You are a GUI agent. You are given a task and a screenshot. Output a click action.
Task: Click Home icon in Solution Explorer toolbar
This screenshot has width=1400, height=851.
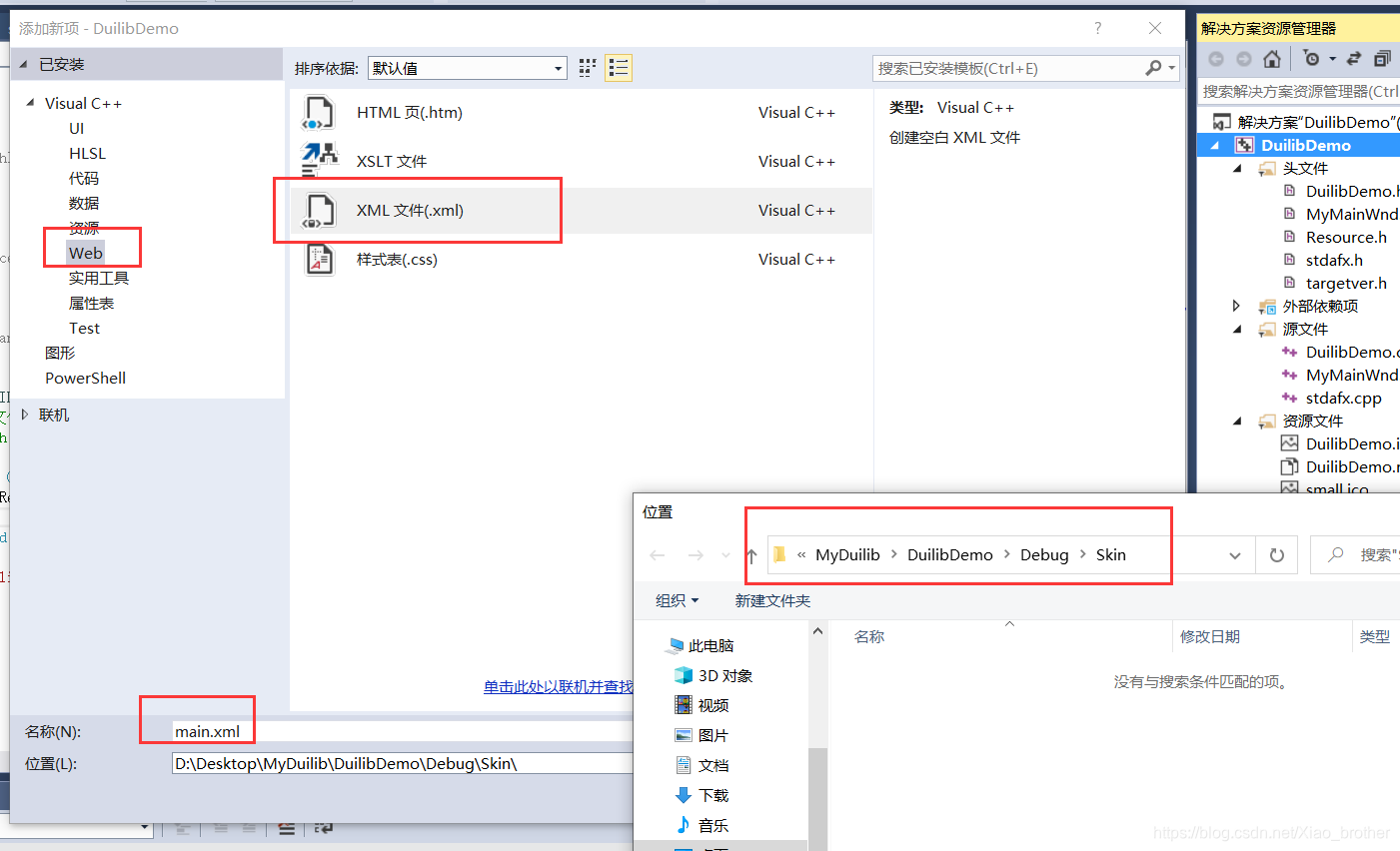1272,59
